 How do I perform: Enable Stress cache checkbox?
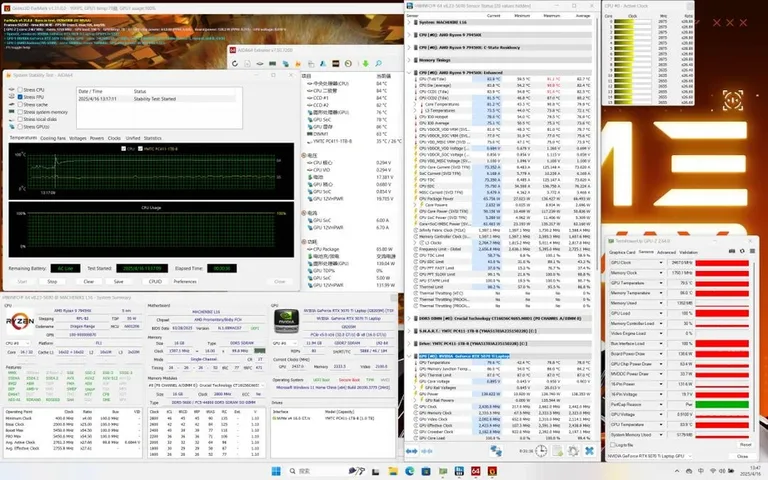[20, 104]
